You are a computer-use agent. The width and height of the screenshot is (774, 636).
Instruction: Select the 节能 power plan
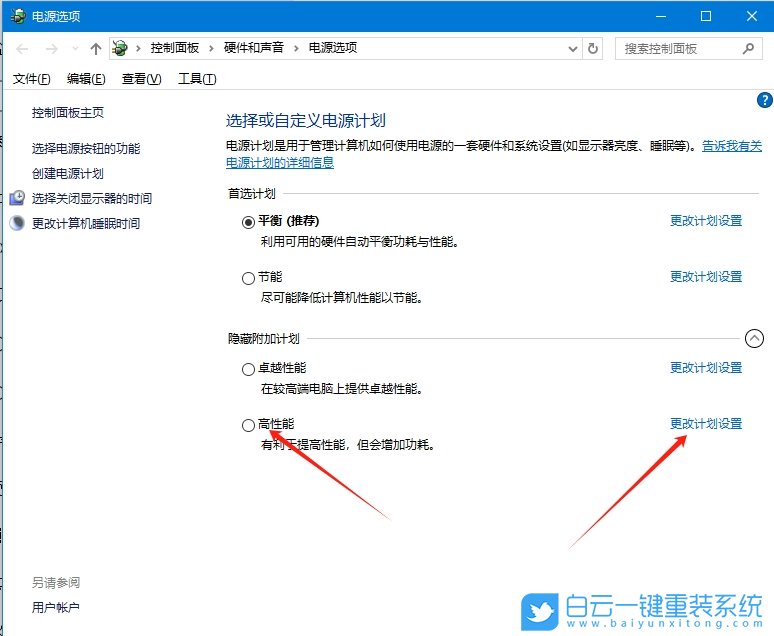click(x=248, y=278)
